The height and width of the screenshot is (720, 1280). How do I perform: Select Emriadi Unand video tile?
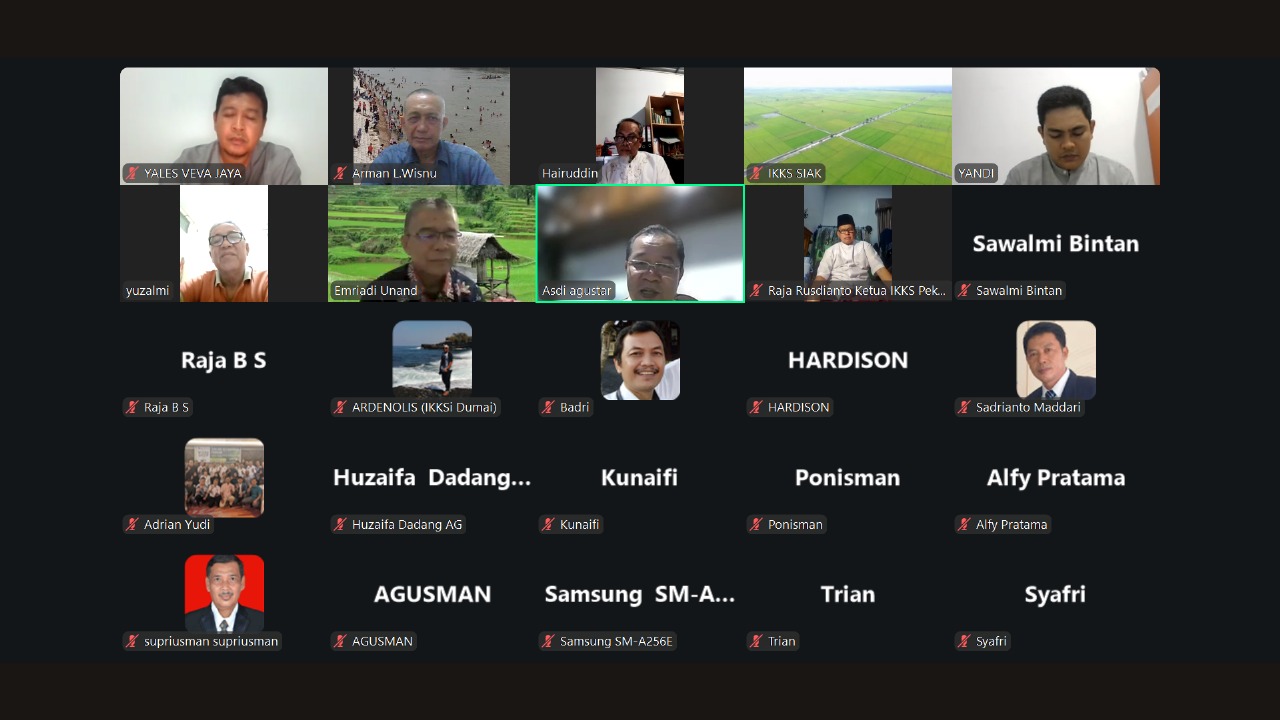click(432, 243)
